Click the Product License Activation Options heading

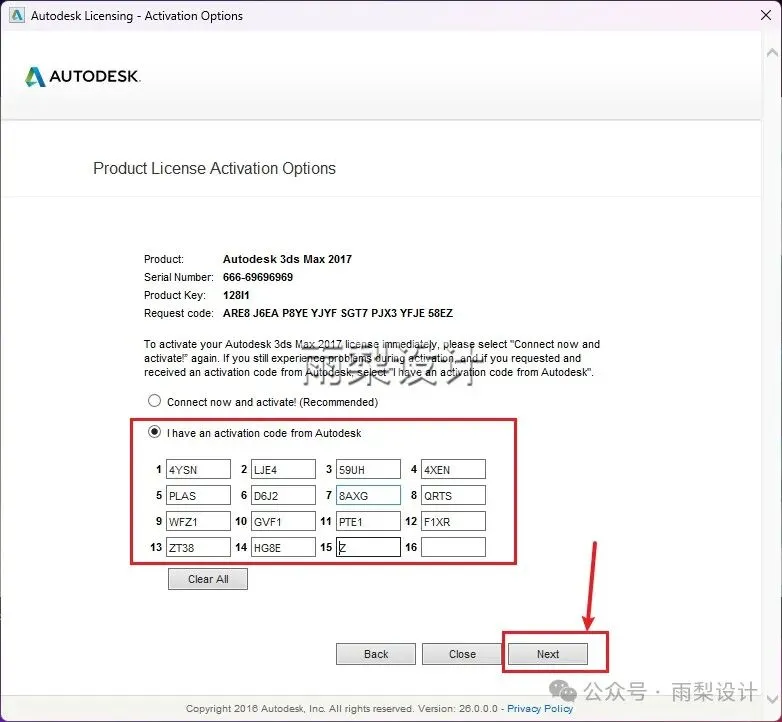click(x=214, y=169)
